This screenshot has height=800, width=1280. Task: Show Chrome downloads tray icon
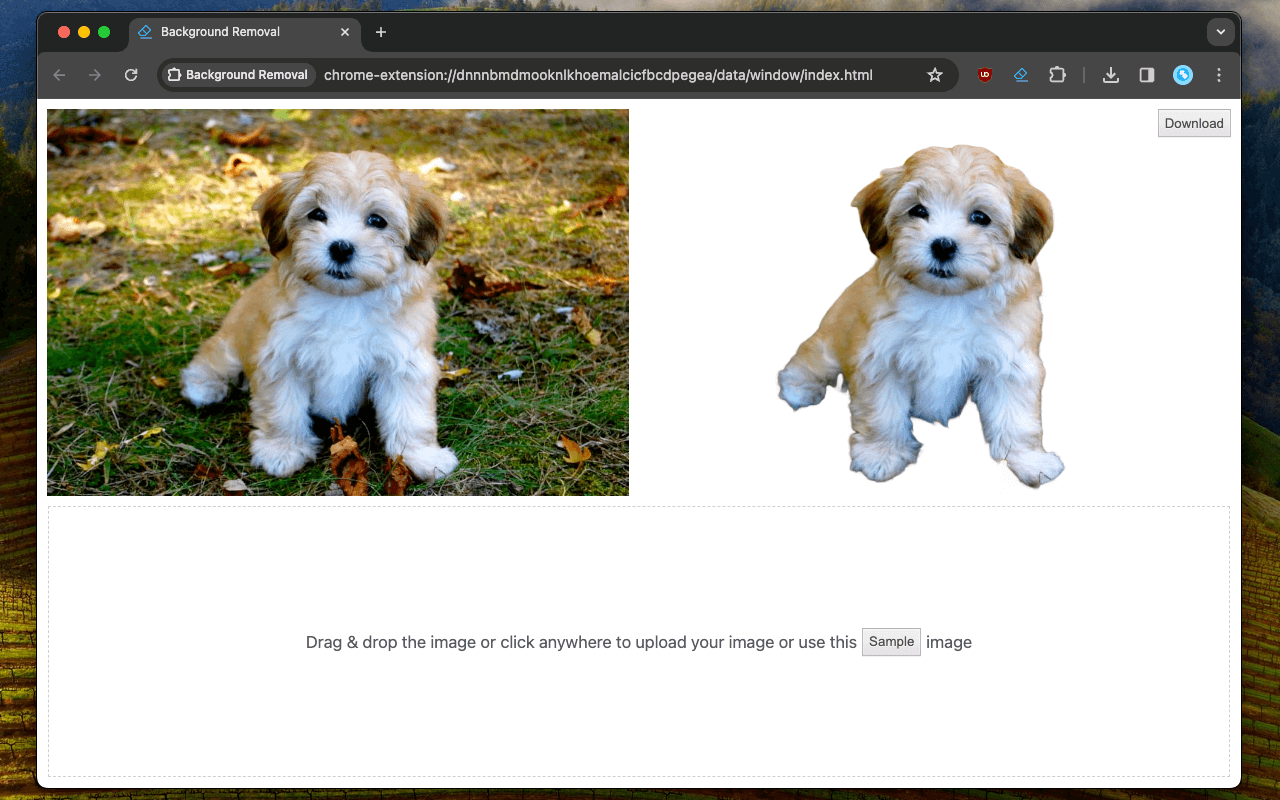[x=1111, y=75]
